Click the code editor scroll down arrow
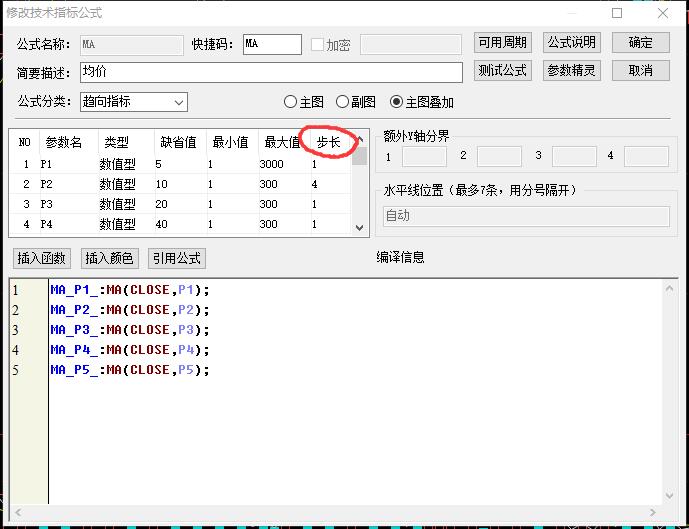 click(x=669, y=495)
